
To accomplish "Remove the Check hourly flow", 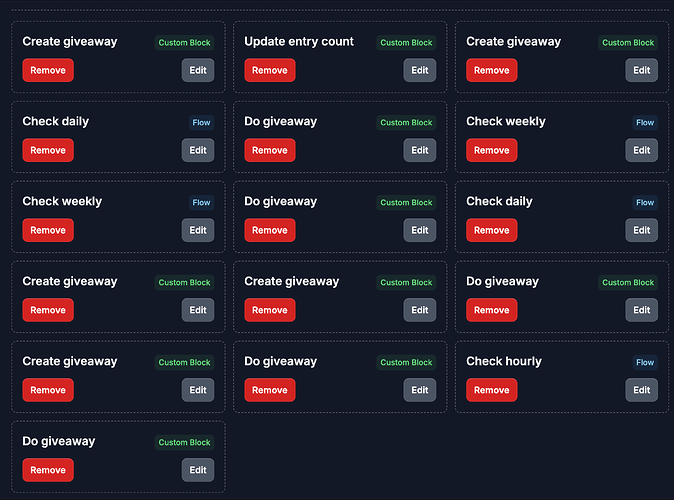I will [x=491, y=390].
